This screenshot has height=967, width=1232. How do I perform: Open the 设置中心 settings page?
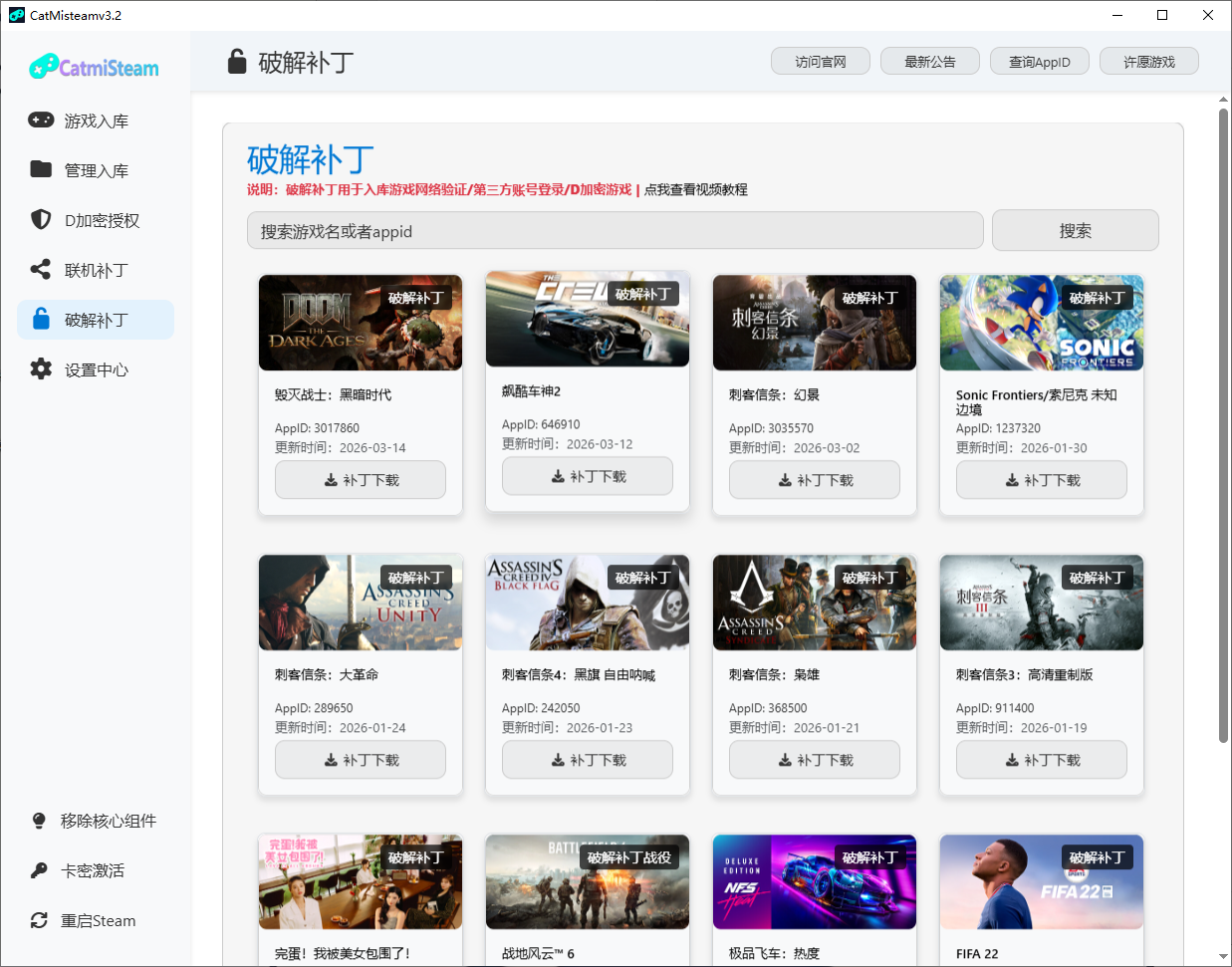[x=96, y=369]
